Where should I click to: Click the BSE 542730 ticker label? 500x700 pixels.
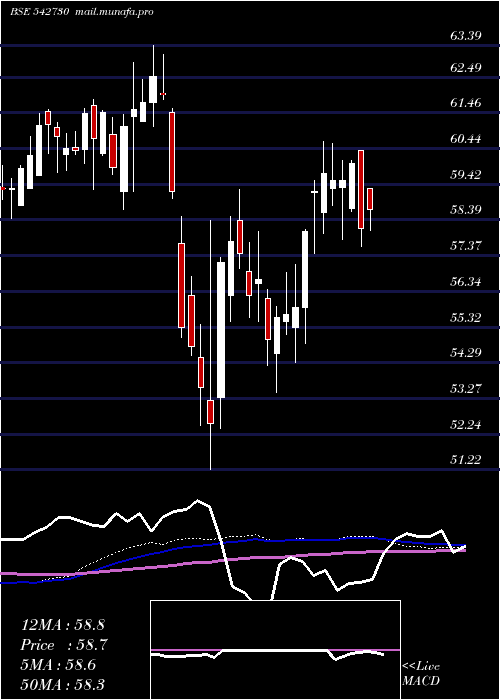tap(39, 12)
